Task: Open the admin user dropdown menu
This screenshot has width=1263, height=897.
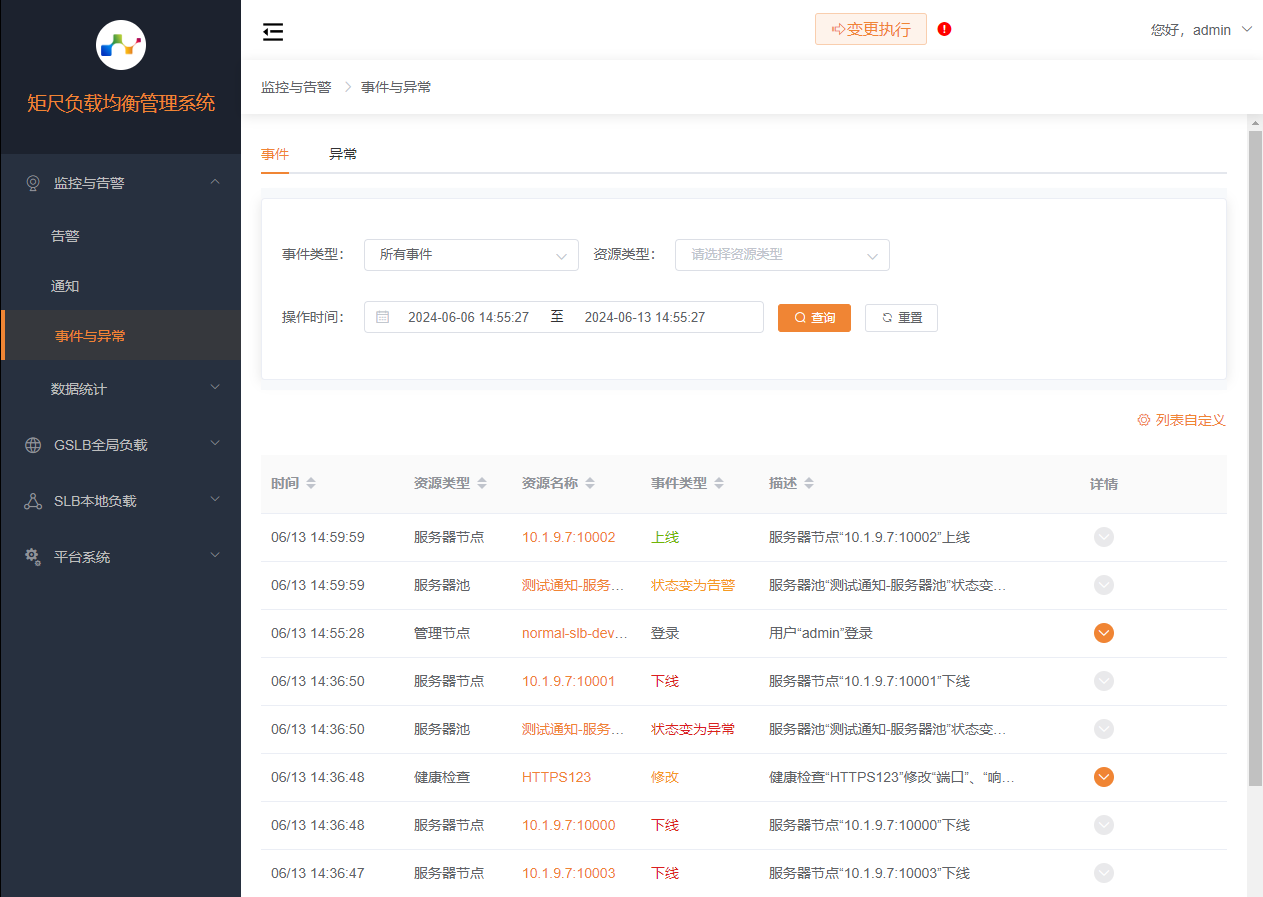Action: 1201,30
